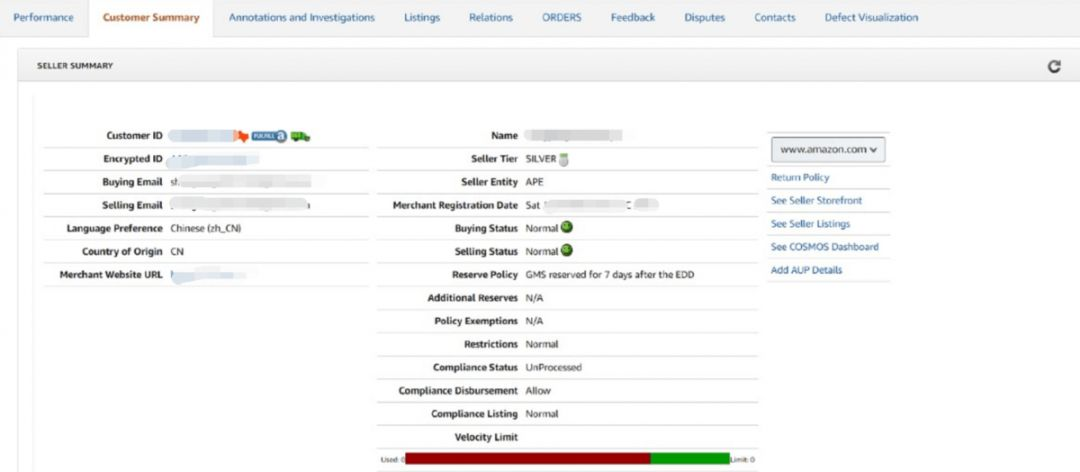Open the www.amazon.com marketplace dropdown
This screenshot has height=472, width=1080.
829,149
